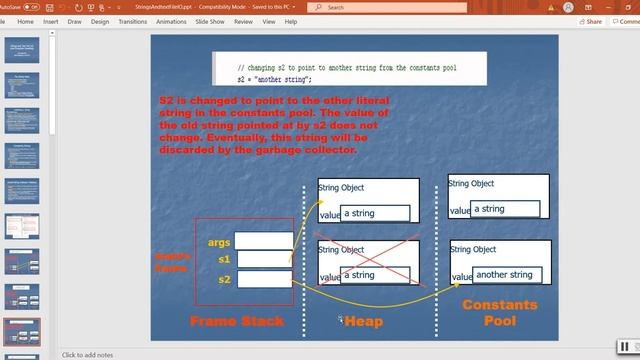Select the seventh slide thumbnail
This screenshot has height=360, width=640.
tap(22, 261)
